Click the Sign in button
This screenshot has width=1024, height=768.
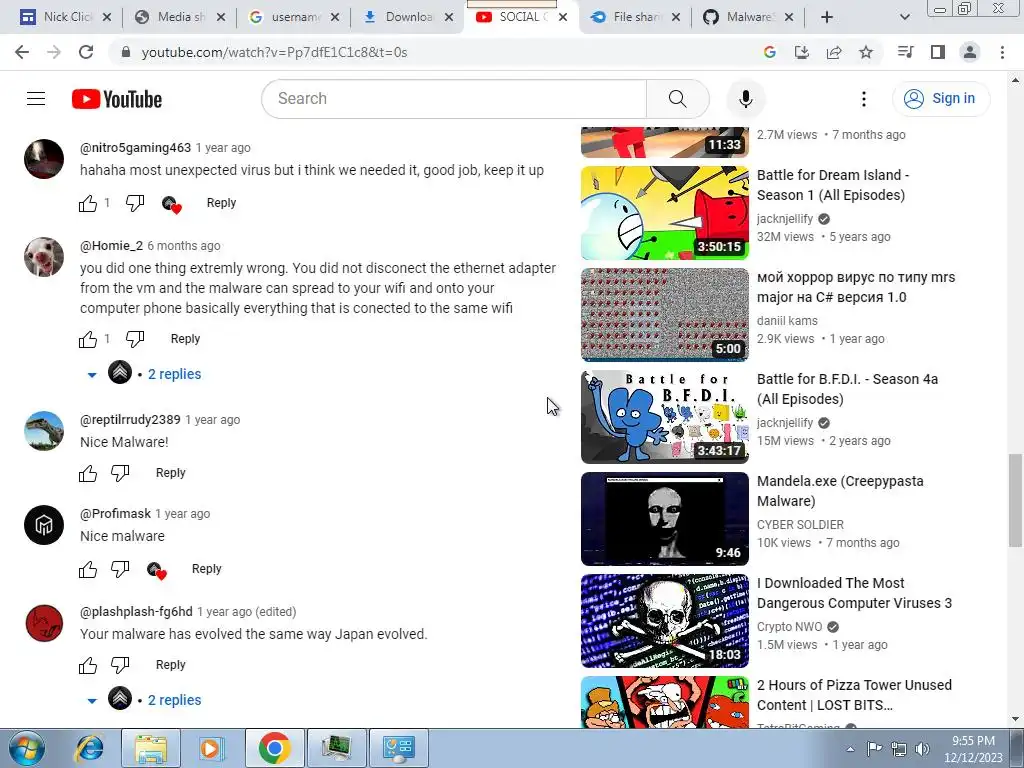(940, 99)
